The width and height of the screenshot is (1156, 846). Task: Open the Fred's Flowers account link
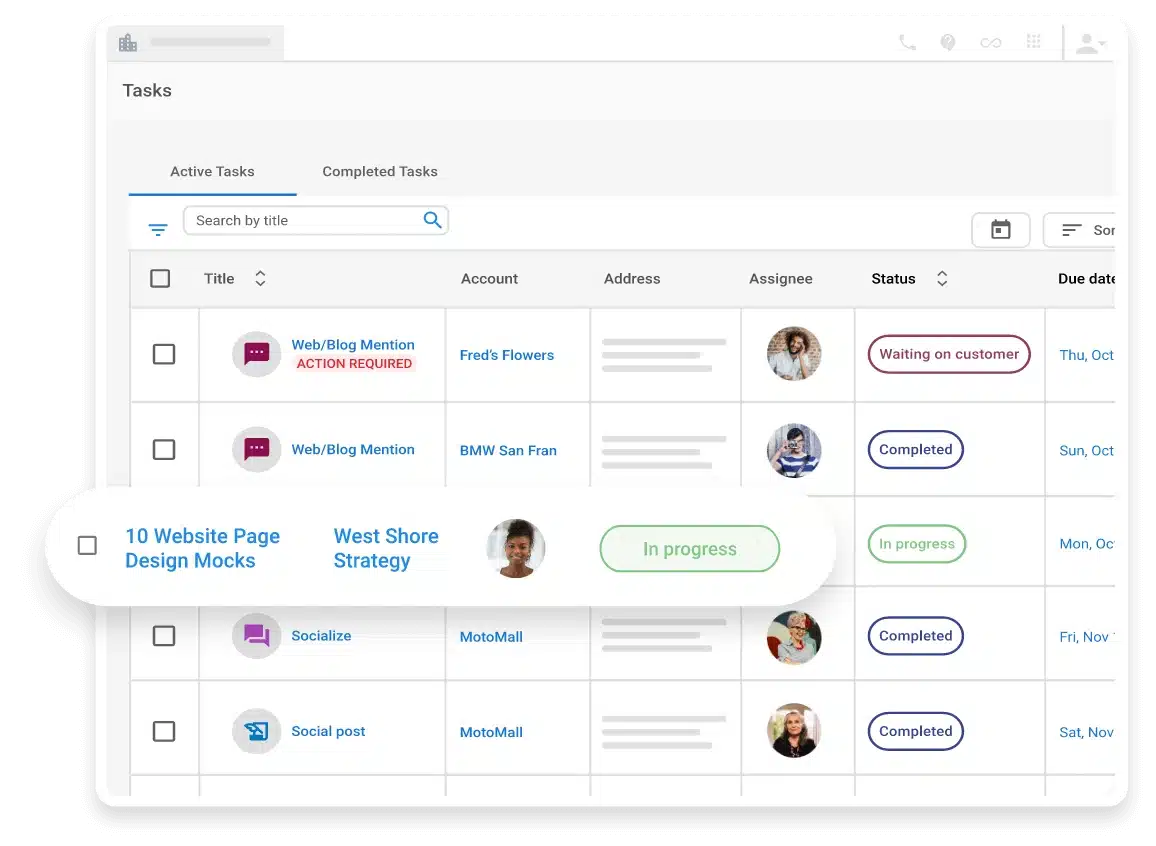point(507,355)
